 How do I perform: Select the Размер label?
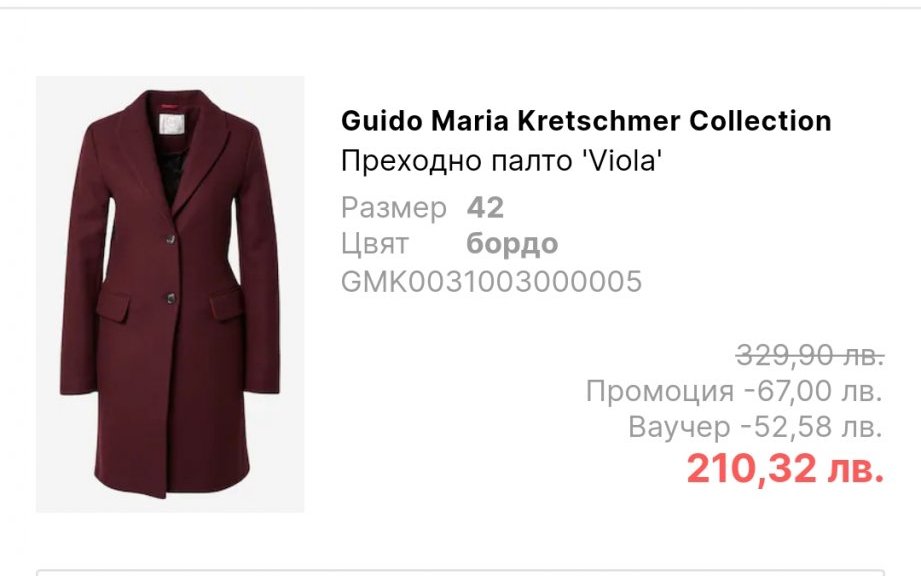point(394,208)
